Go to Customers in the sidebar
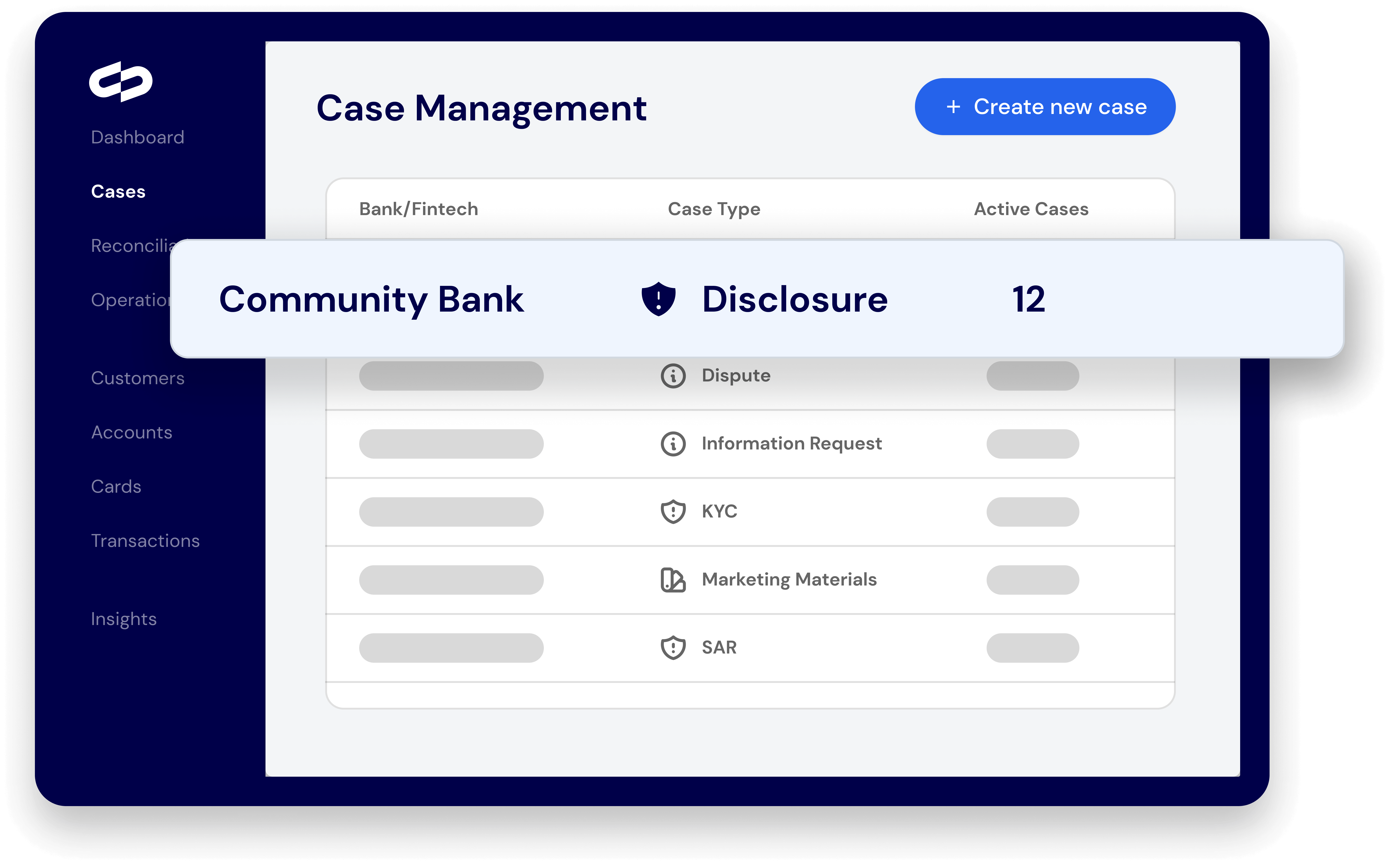The image size is (1400, 864). point(138,378)
